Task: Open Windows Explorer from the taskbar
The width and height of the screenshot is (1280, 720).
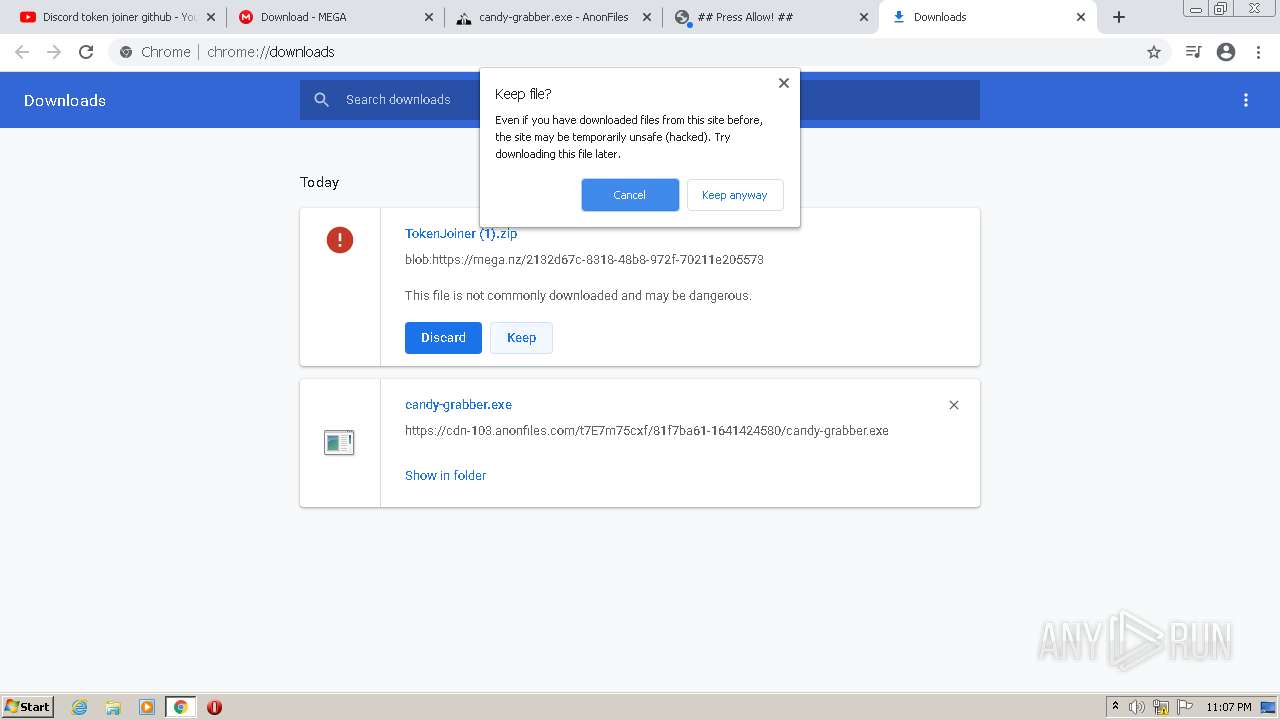Action: tap(113, 707)
